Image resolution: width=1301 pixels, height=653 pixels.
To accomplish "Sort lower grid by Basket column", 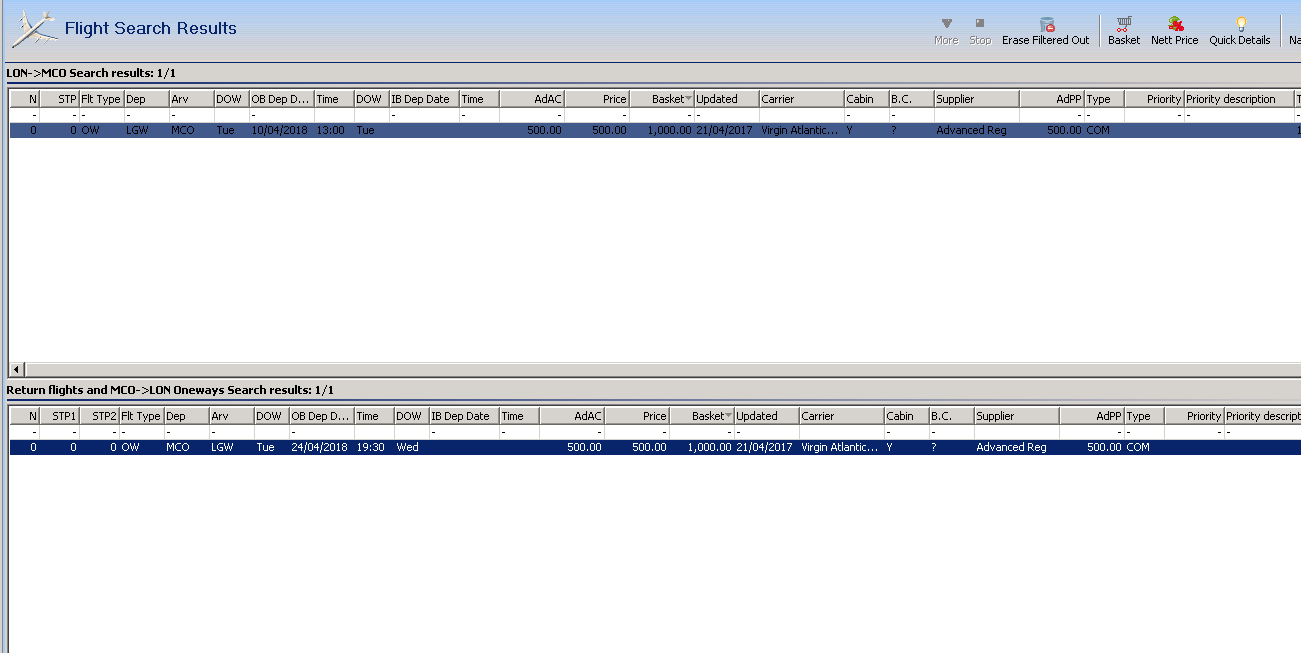I will pos(702,416).
